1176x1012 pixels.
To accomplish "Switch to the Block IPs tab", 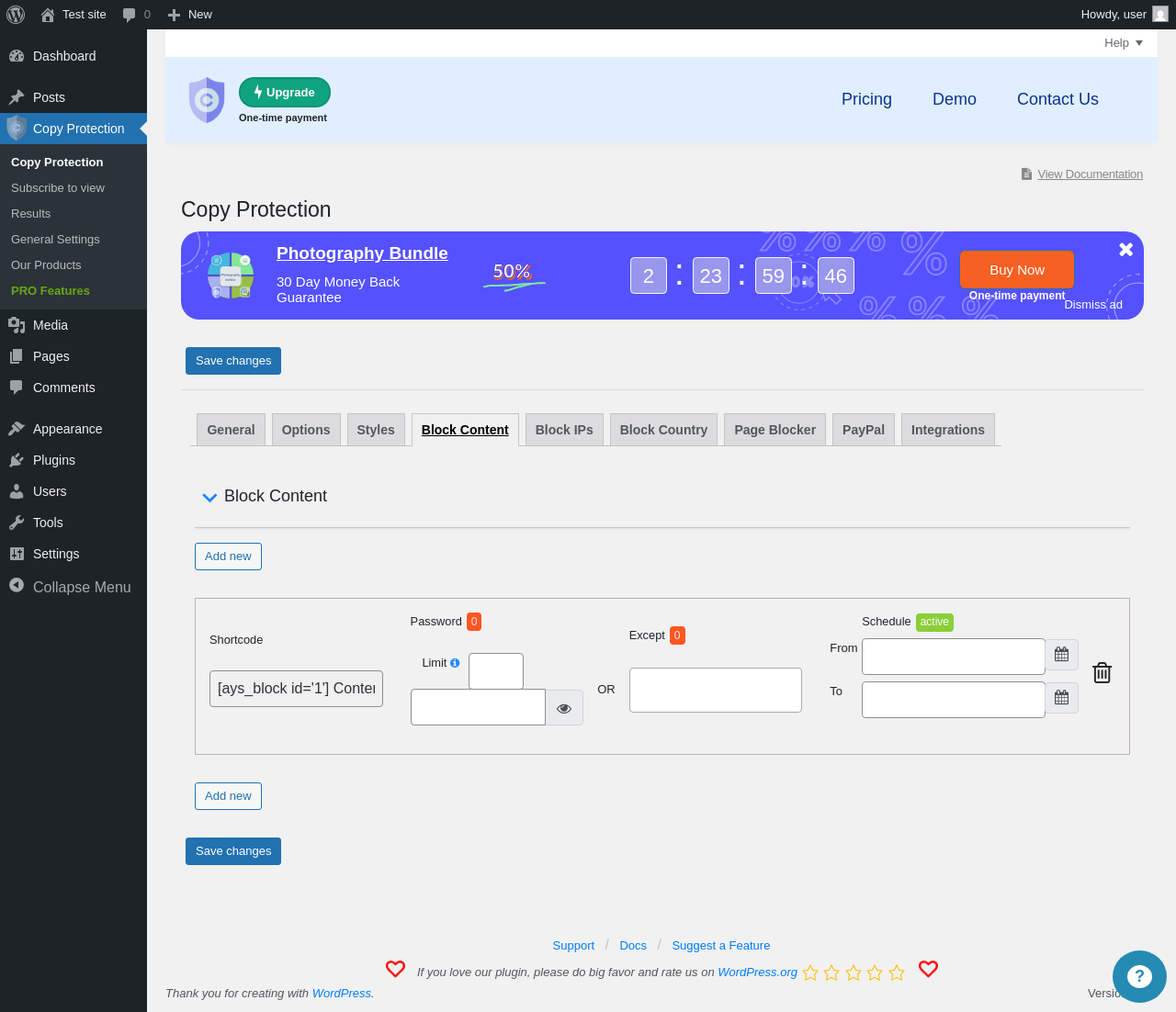I will pos(564,430).
